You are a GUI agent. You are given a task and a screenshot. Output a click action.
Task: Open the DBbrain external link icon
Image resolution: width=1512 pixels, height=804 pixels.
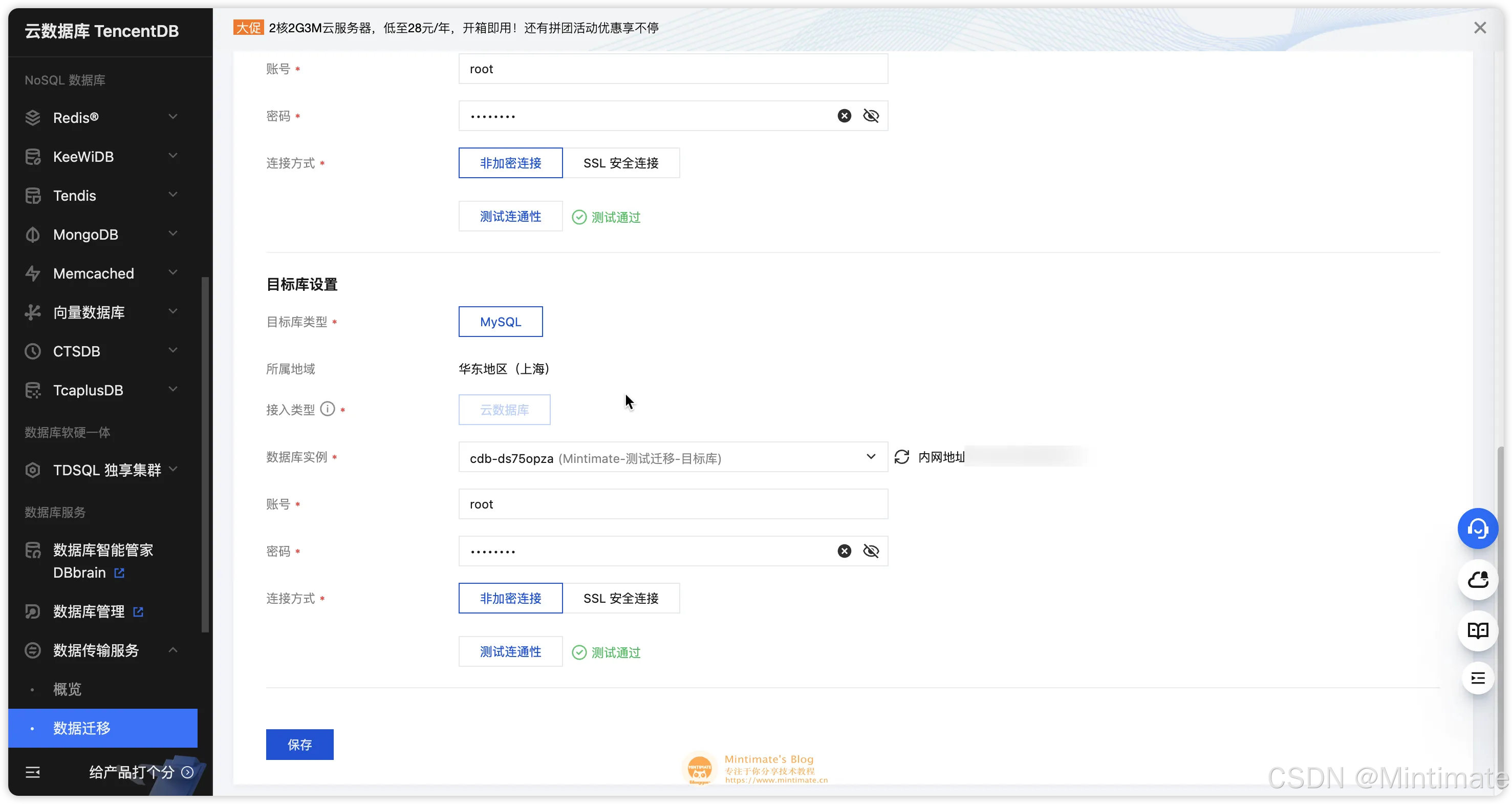tap(119, 573)
